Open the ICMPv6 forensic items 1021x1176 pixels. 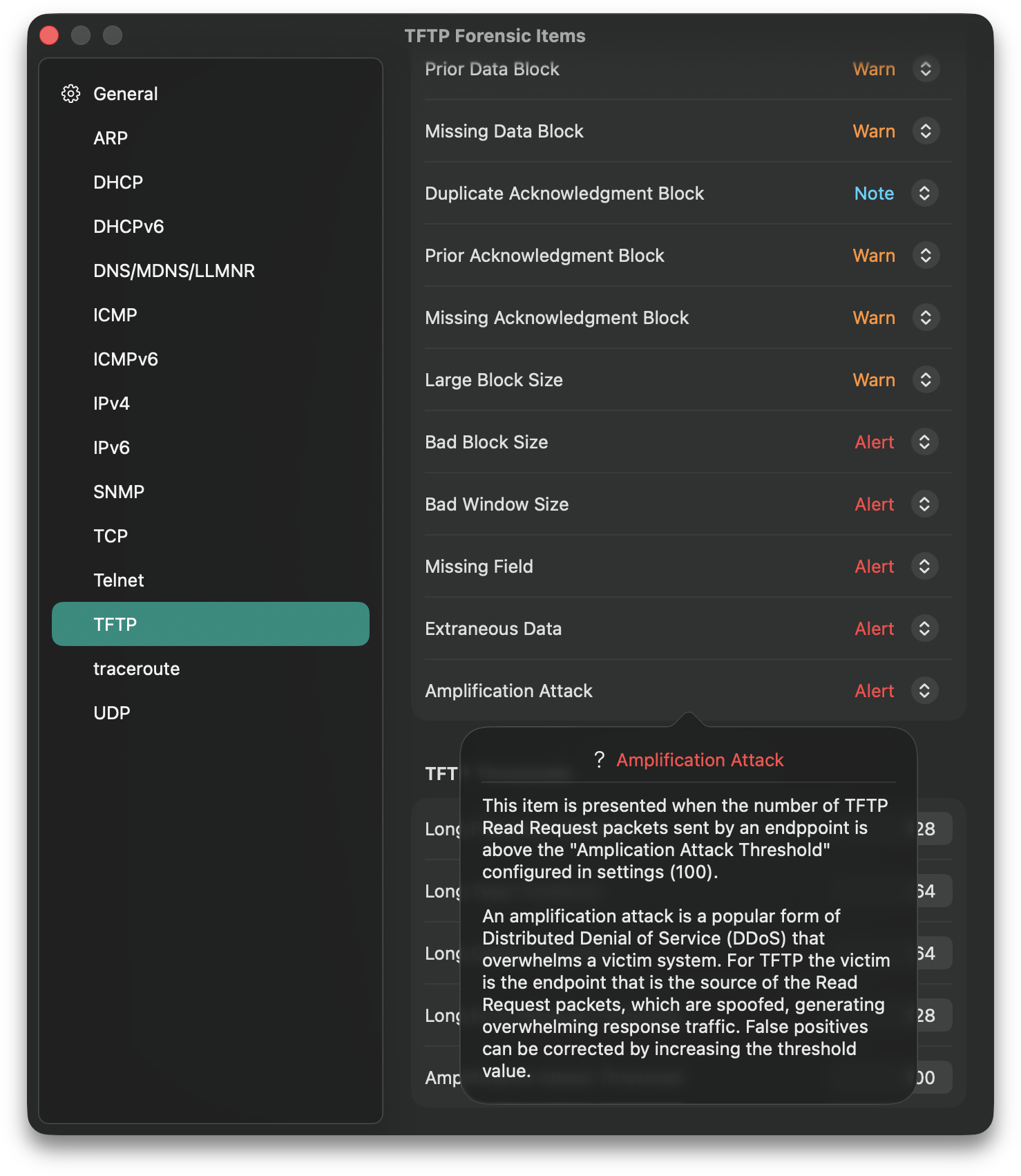(126, 359)
